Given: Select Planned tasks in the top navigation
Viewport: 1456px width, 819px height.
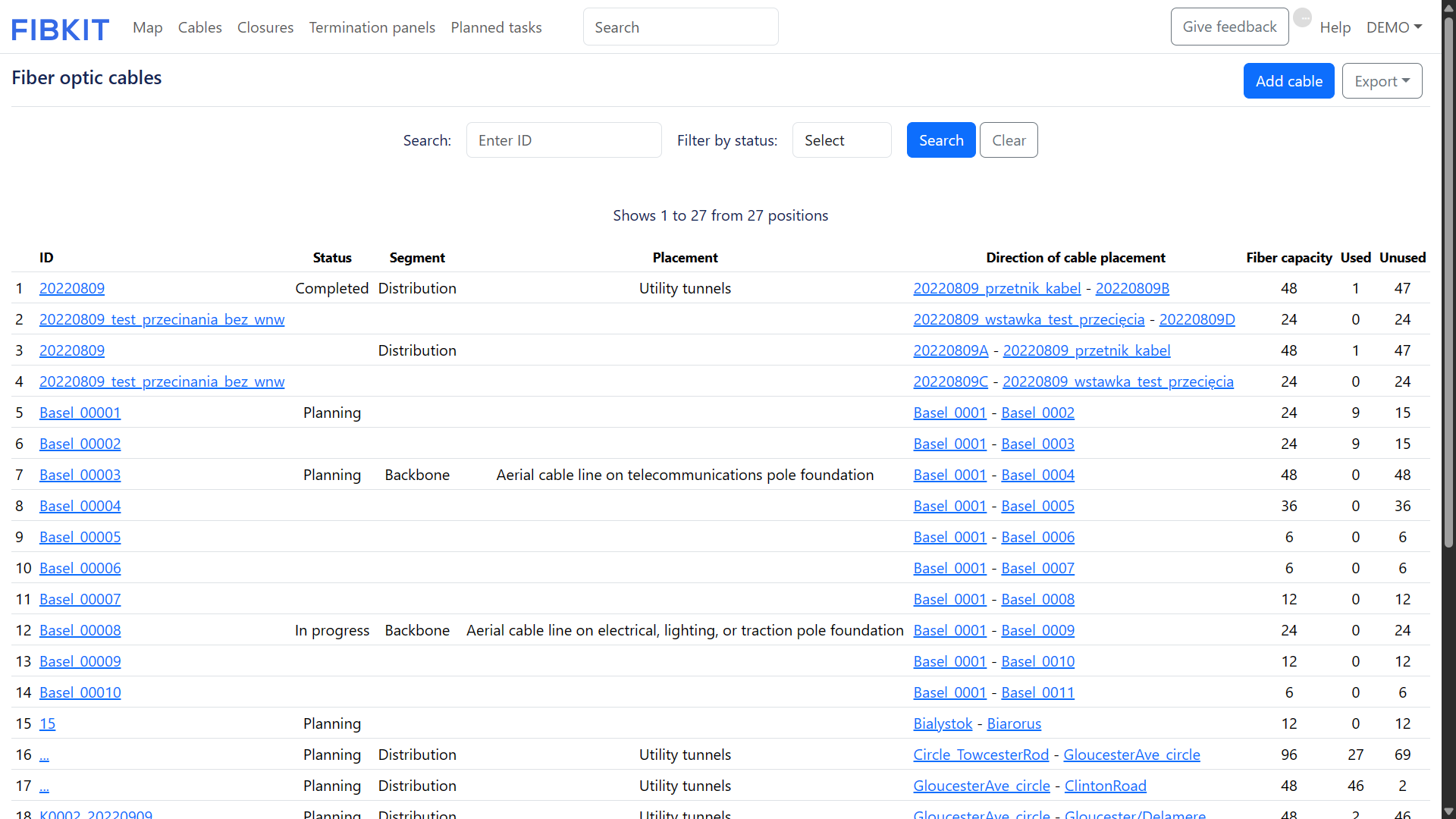Looking at the screenshot, I should (496, 27).
